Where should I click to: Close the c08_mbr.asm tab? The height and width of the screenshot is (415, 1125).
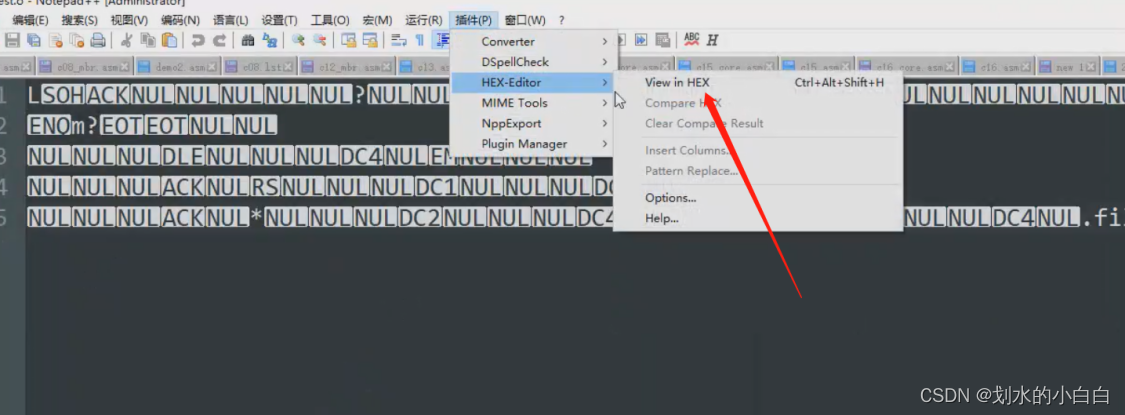click(x=125, y=67)
